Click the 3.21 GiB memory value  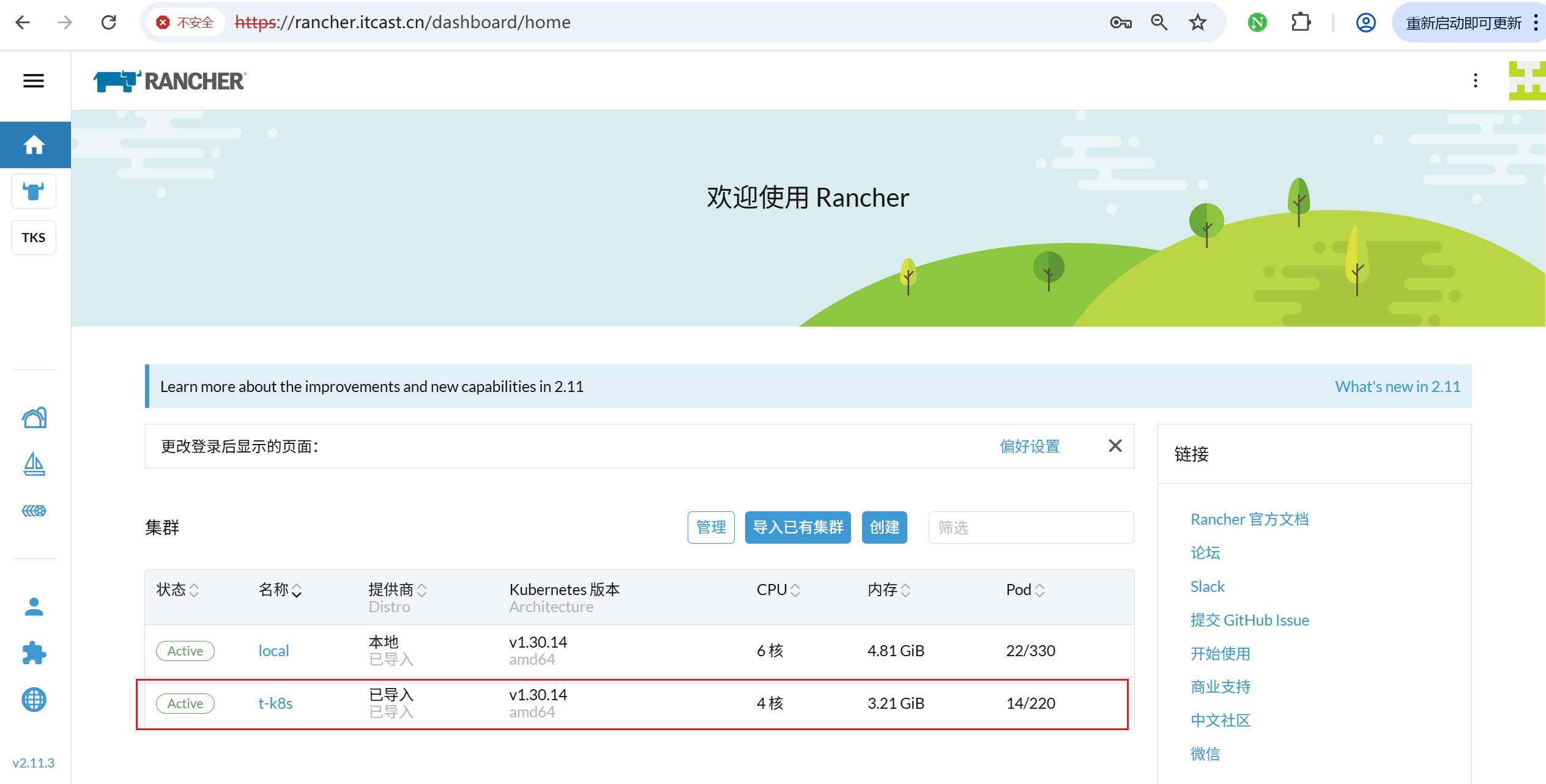(896, 703)
